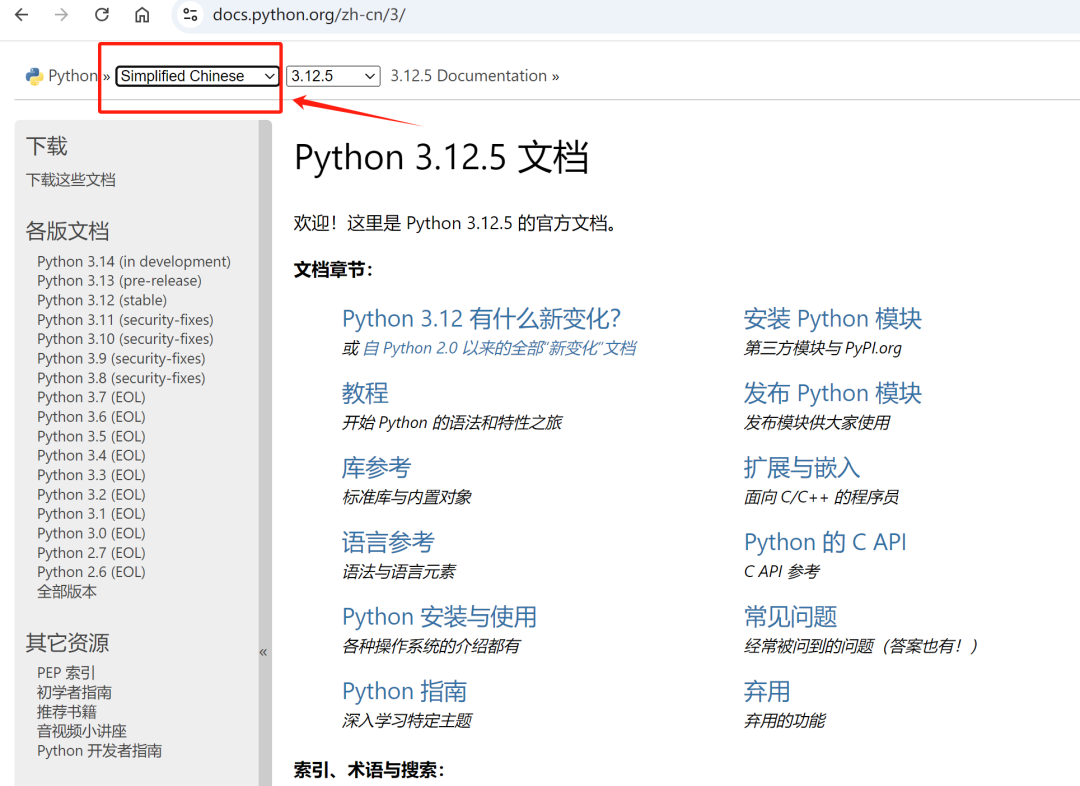Open 自 Python 2.0 以来的全部新变化 link

tap(499, 348)
